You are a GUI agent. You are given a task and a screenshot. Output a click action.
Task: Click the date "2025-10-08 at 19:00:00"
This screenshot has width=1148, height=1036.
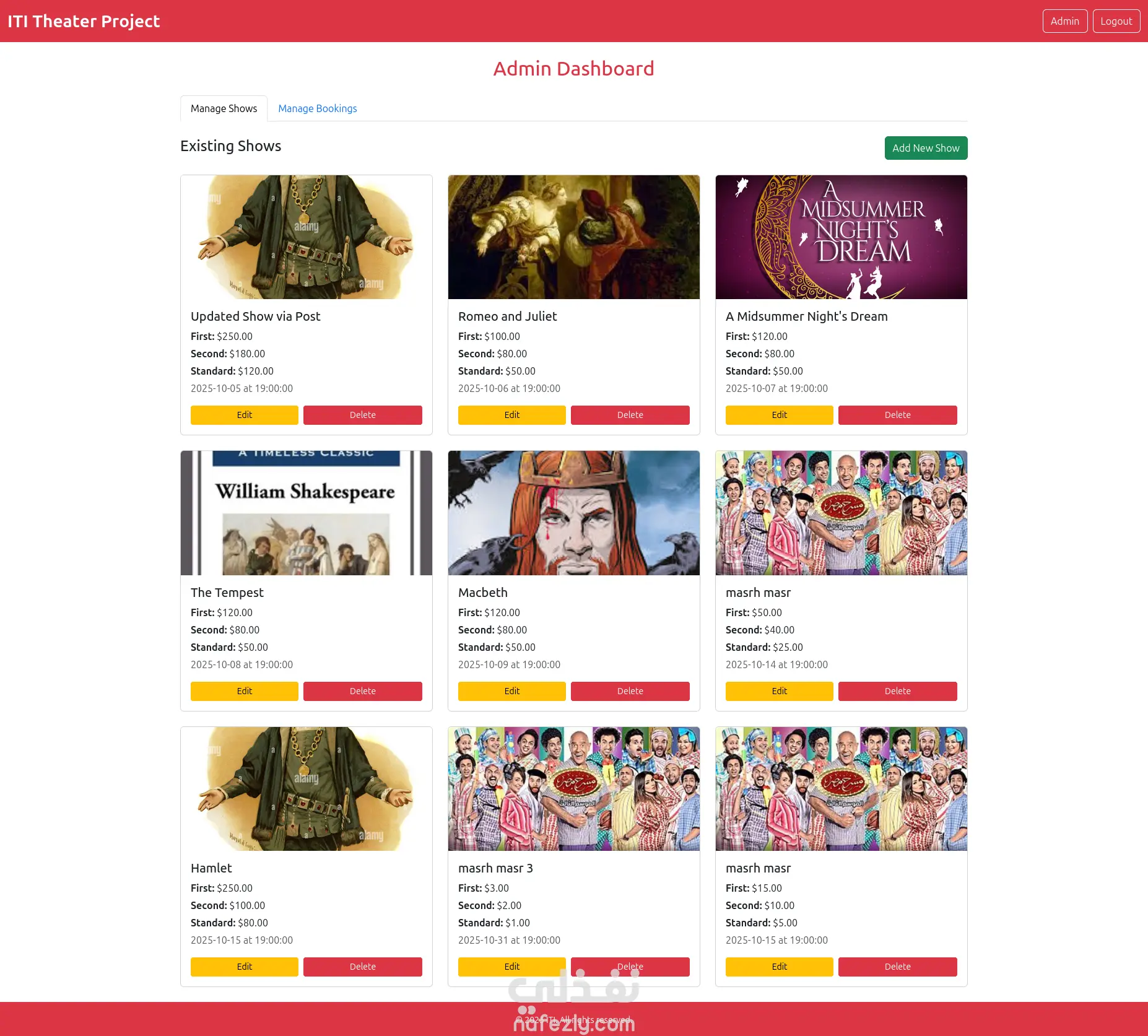(x=241, y=664)
